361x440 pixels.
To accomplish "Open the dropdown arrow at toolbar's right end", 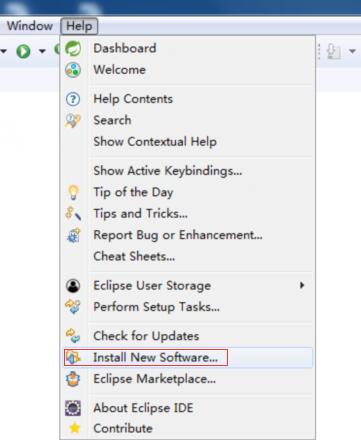I will [352, 51].
